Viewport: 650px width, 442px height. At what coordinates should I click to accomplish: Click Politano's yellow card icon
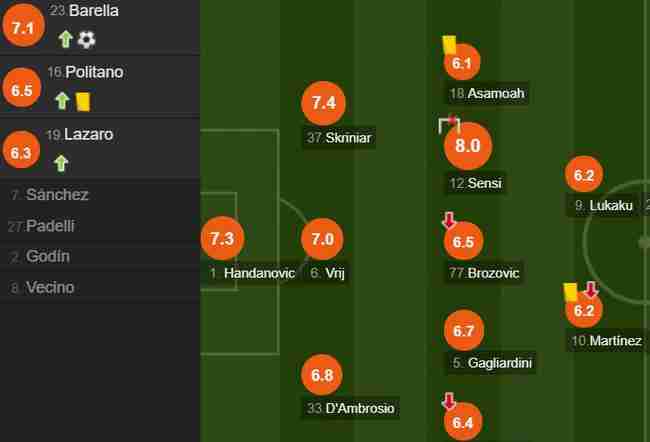coord(83,102)
